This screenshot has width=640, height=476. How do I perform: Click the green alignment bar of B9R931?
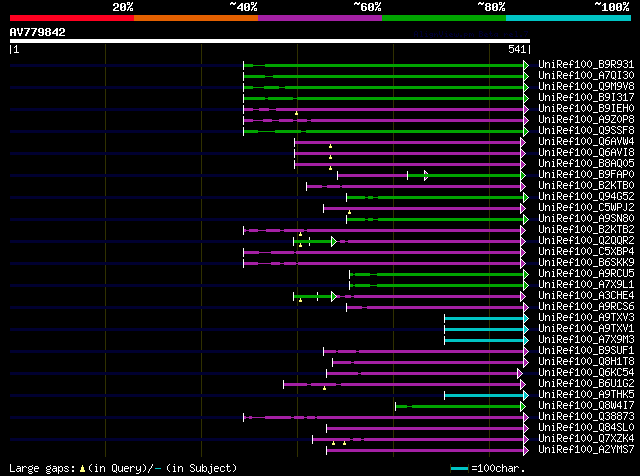click(384, 65)
